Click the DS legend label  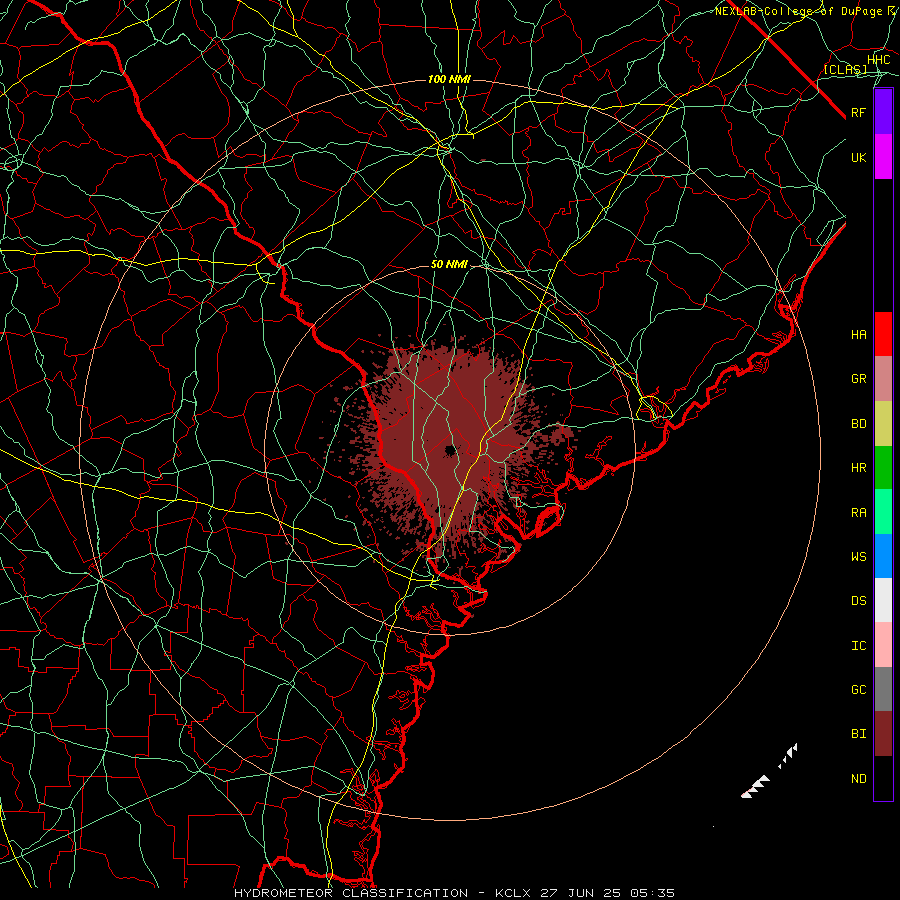coord(858,601)
